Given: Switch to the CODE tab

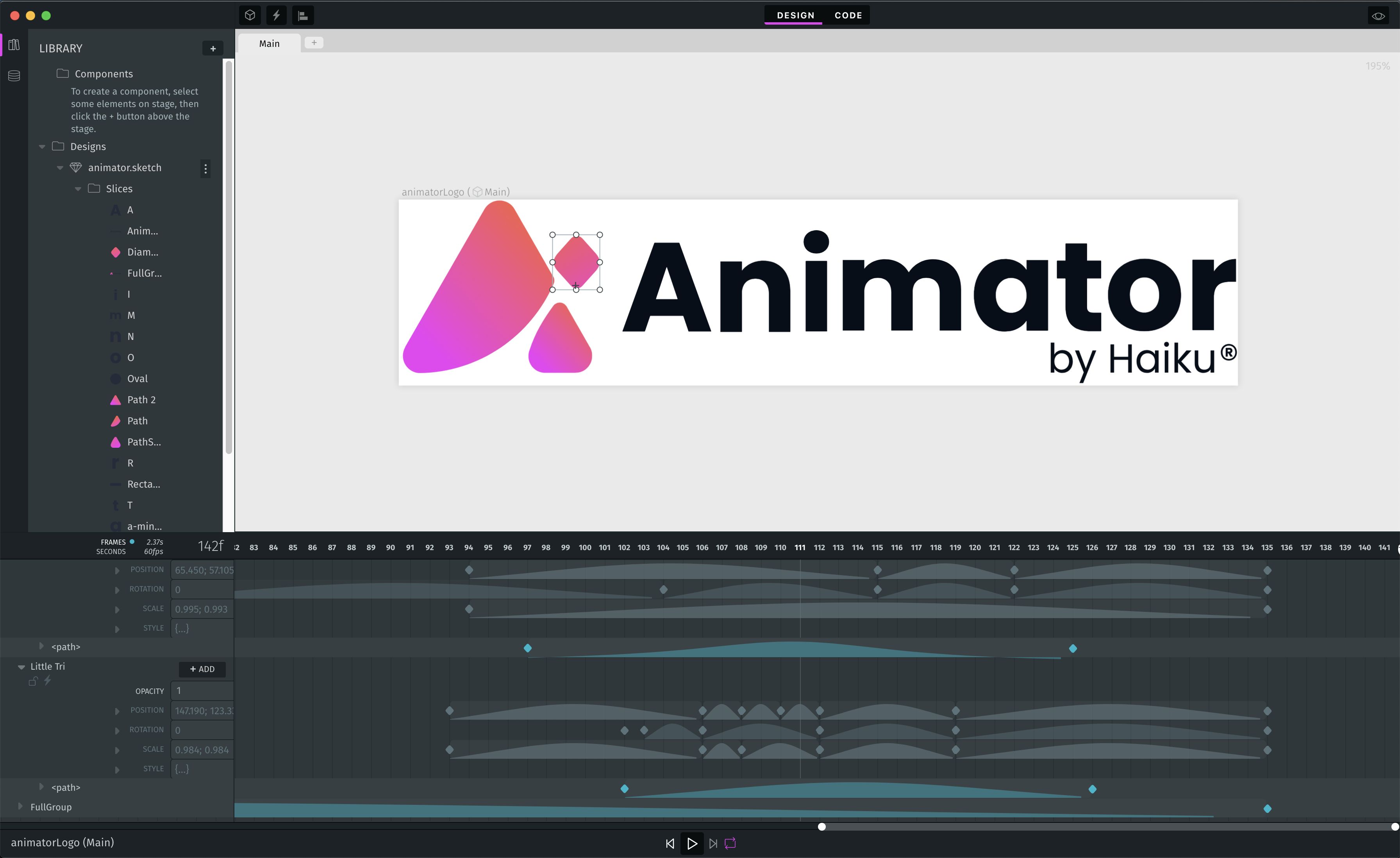Looking at the screenshot, I should [848, 15].
